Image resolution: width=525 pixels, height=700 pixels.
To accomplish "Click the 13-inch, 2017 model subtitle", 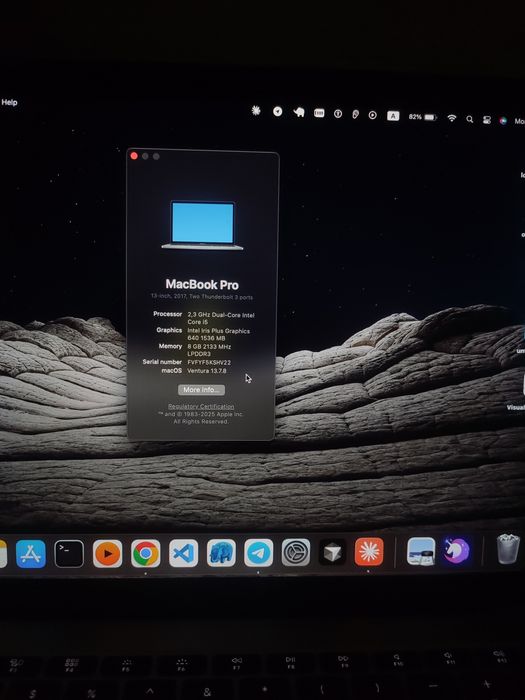I will (201, 297).
